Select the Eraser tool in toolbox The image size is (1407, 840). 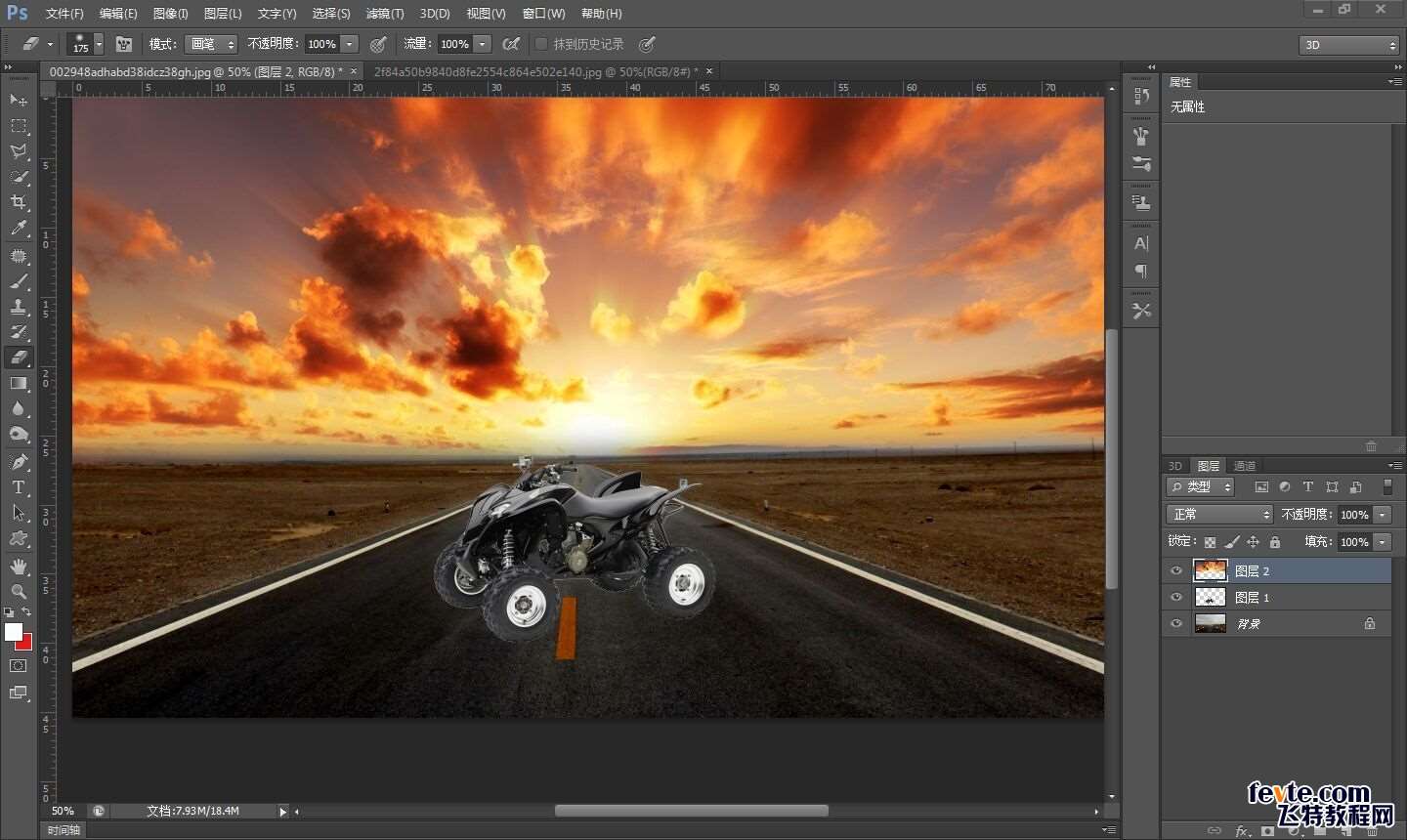pyautogui.click(x=19, y=357)
